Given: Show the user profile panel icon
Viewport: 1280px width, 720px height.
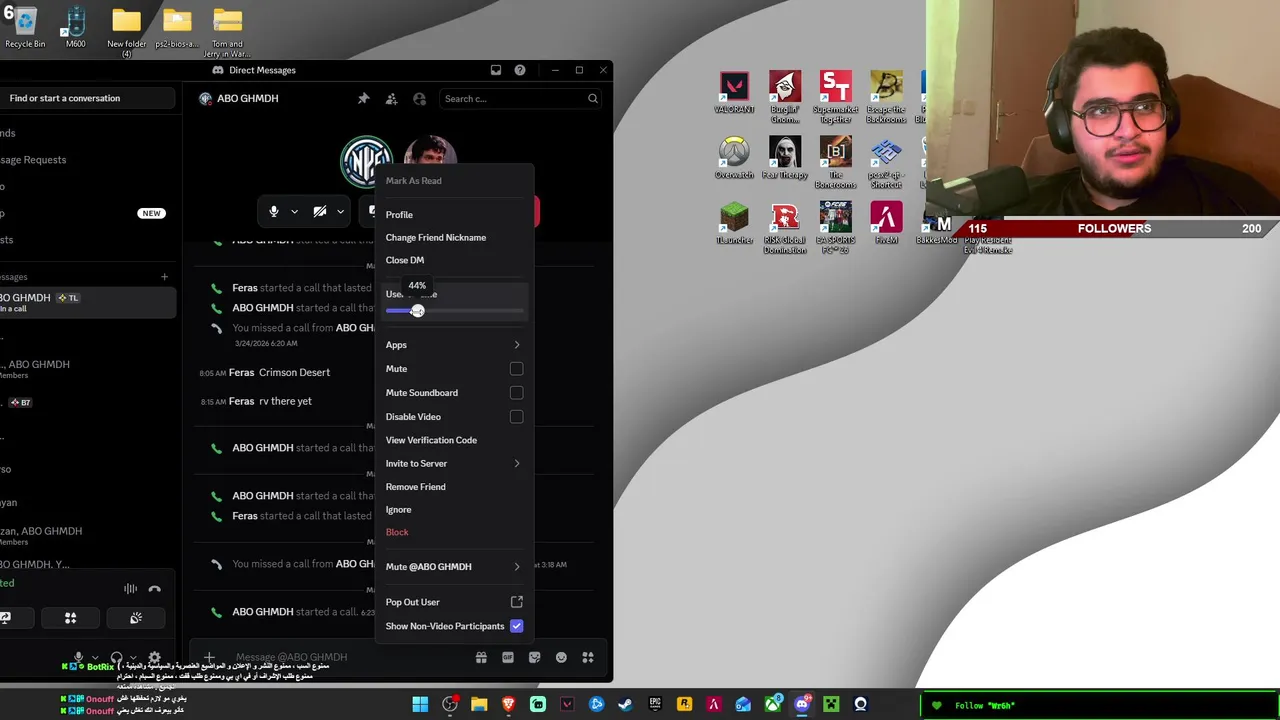Looking at the screenshot, I should coord(419,99).
